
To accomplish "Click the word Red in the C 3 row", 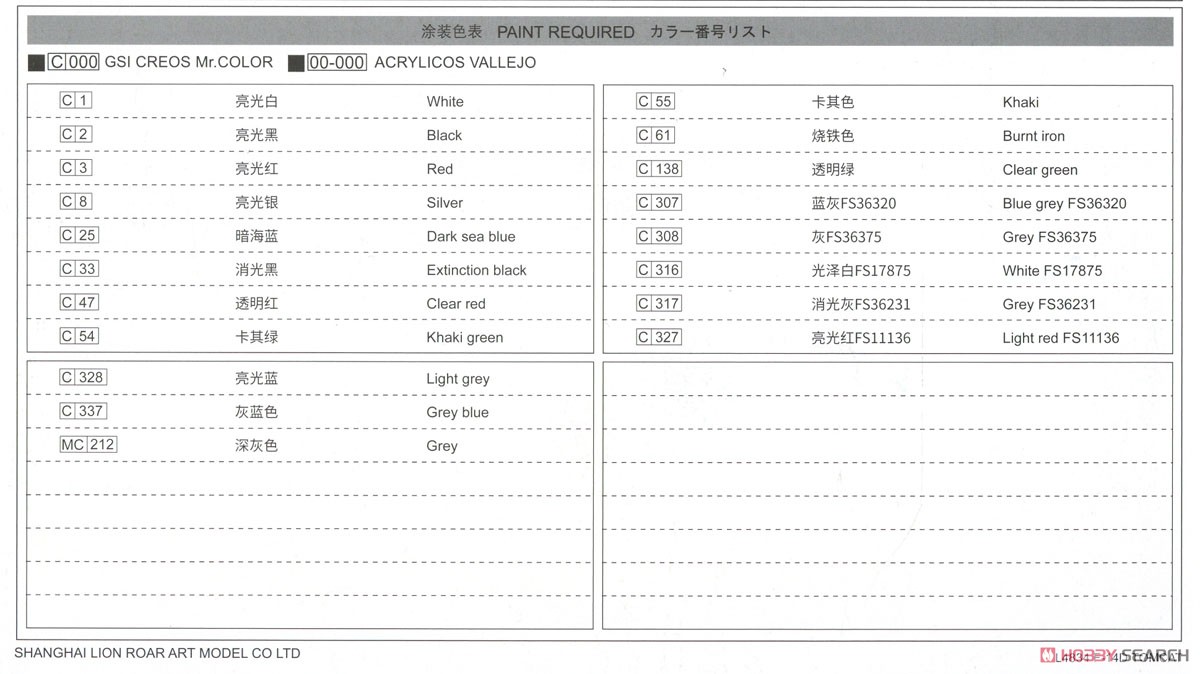I will 440,169.
